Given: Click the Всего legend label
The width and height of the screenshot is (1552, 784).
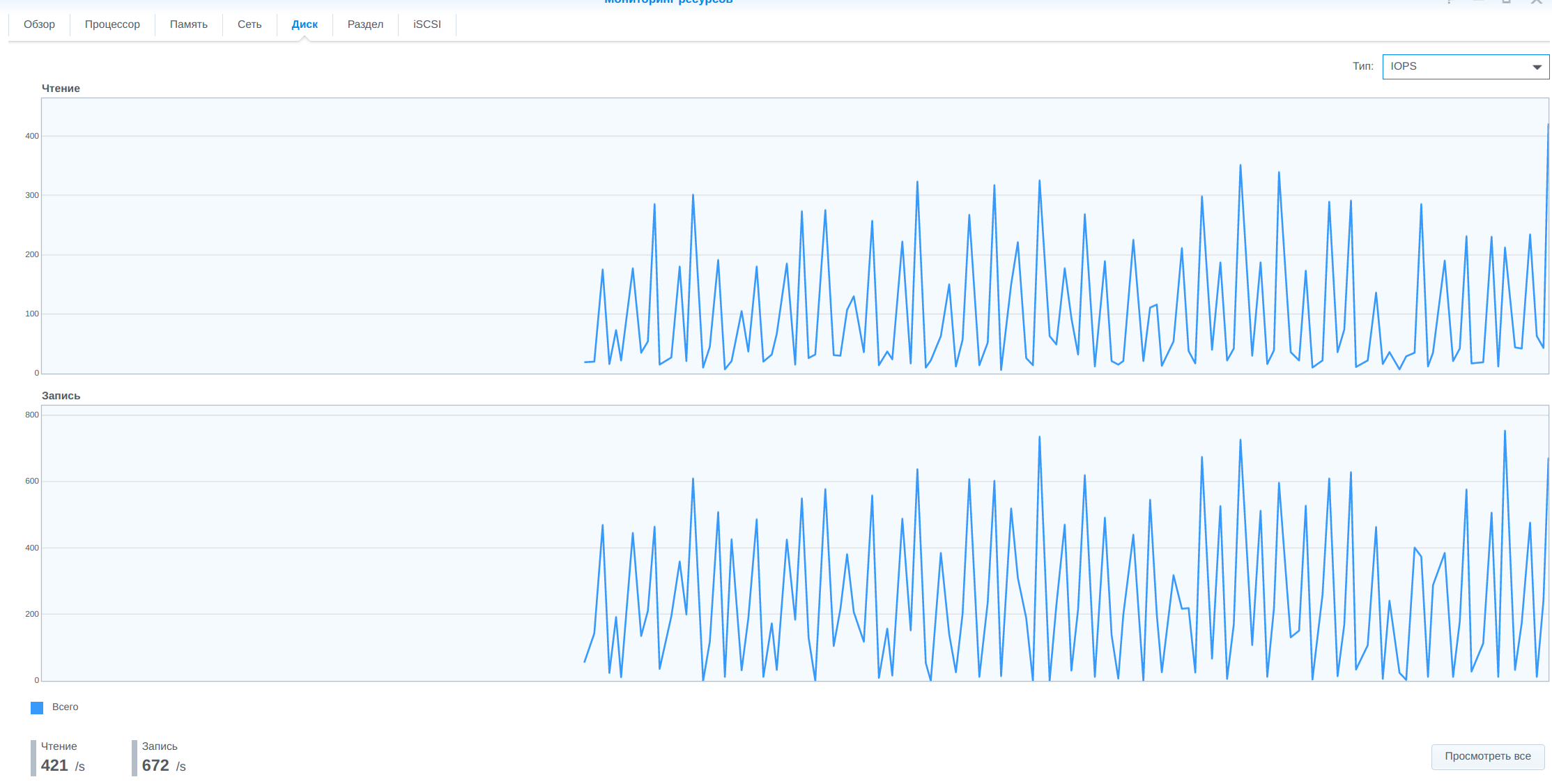Looking at the screenshot, I should point(66,707).
